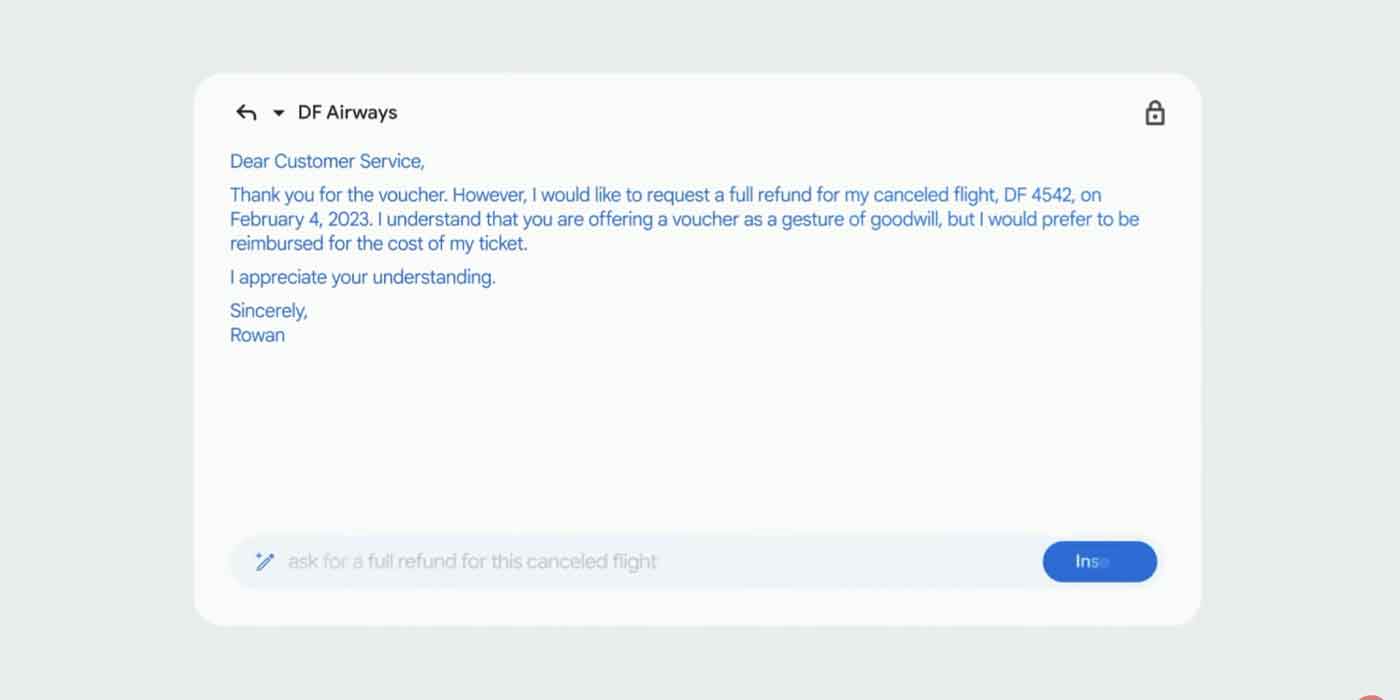
Task: Click the magic pencil Help me write icon
Action: tap(265, 562)
